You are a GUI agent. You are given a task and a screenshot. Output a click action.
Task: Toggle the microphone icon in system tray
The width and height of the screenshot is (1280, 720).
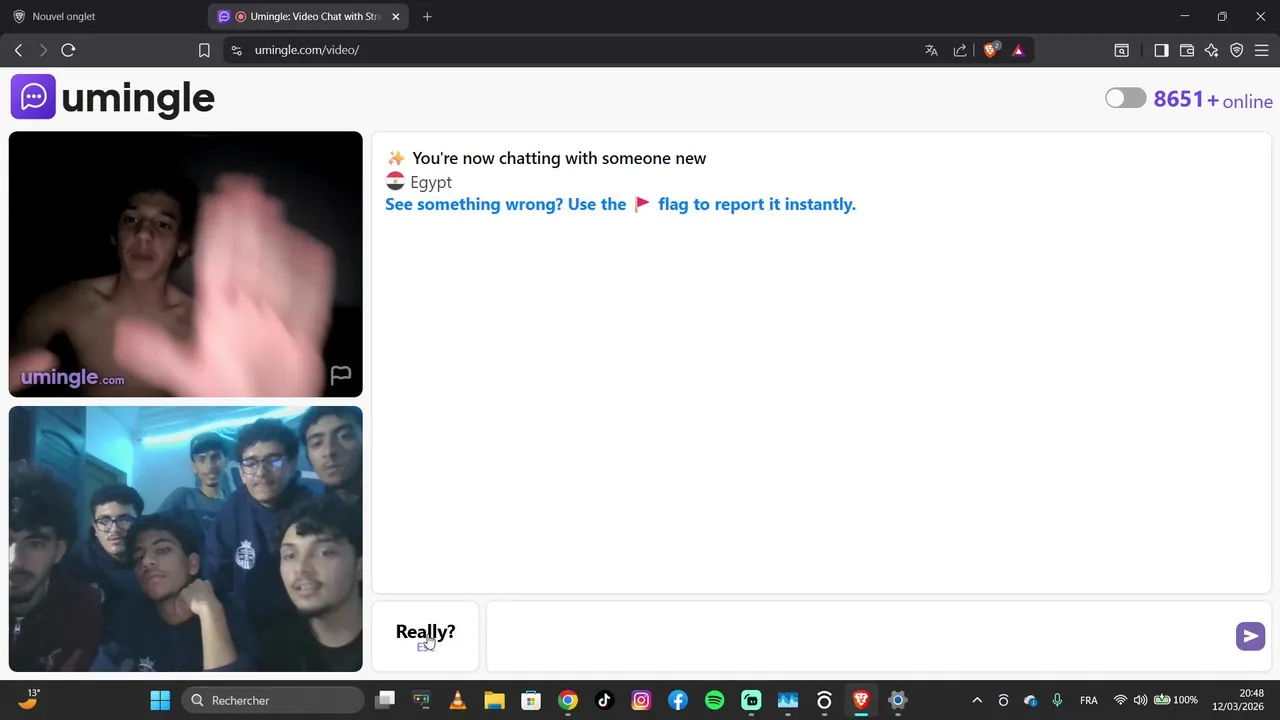1057,700
